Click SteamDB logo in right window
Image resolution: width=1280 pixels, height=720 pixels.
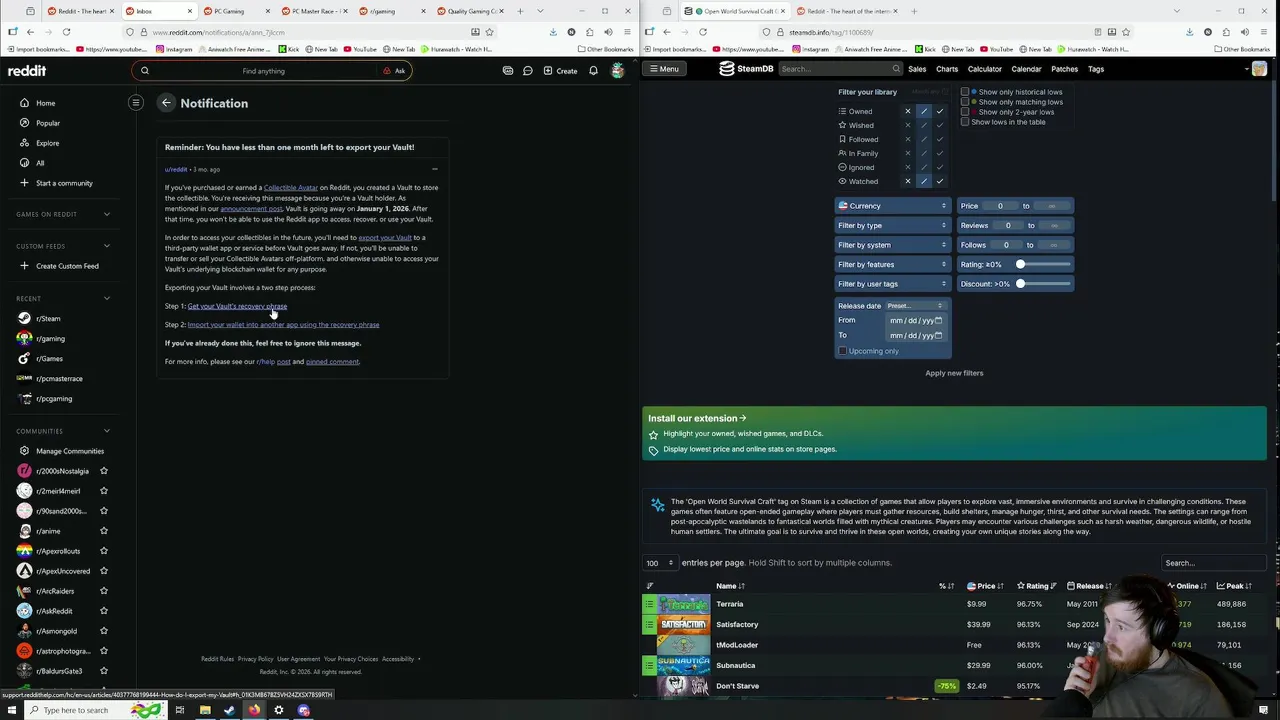[748, 69]
